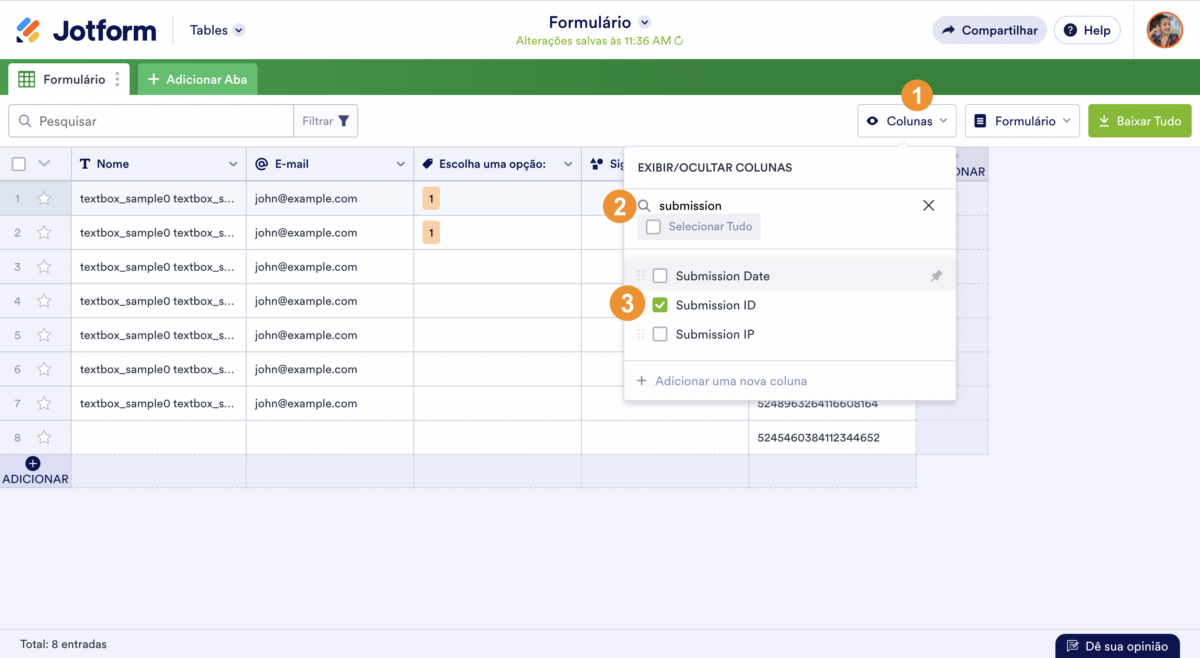Screen dimensions: 1200x658
Task: Check the Selecionar Tudo checkbox
Action: (653, 227)
